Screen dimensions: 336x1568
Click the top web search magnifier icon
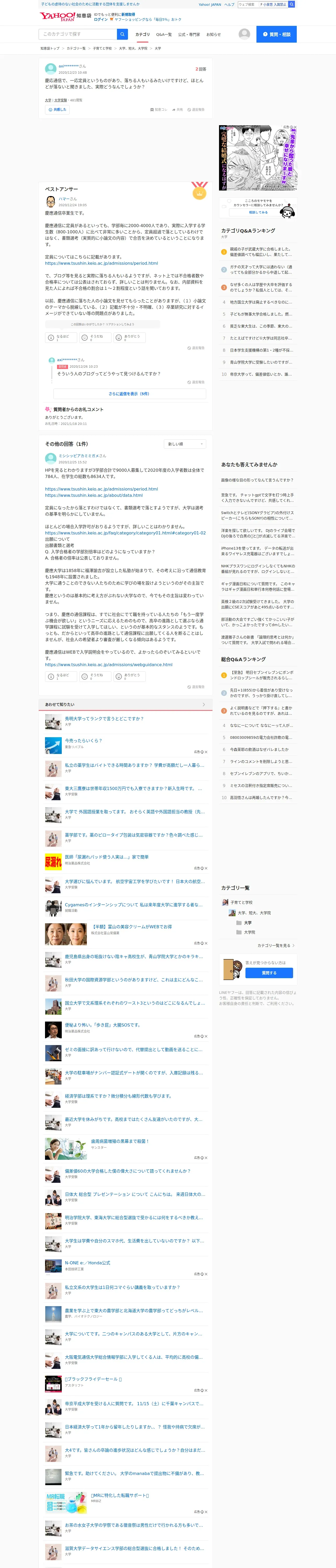pos(292,4)
